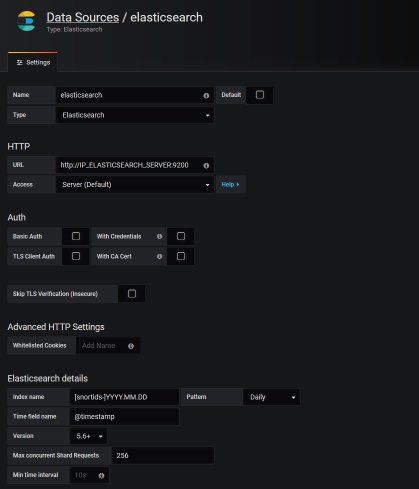Open the Access dropdown showing Server (Default)

[x=135, y=185]
